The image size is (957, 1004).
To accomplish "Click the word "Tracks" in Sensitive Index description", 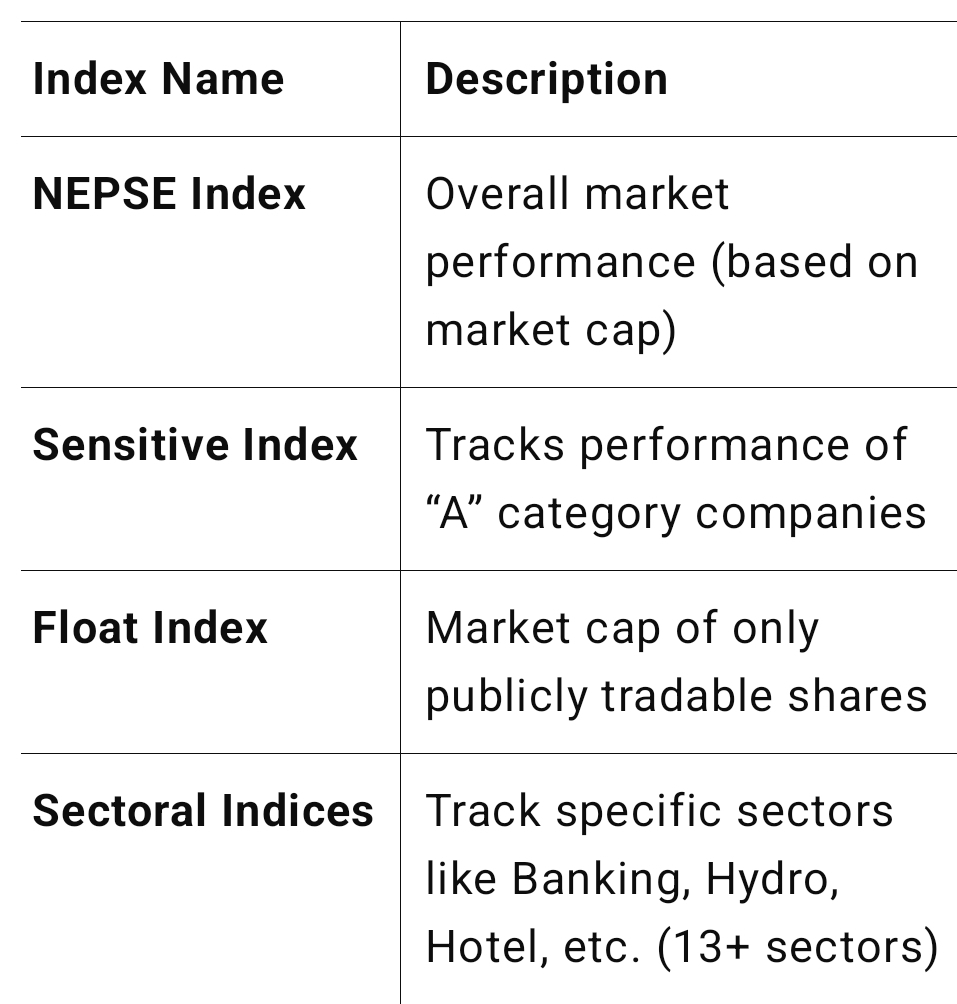I will point(495,445).
